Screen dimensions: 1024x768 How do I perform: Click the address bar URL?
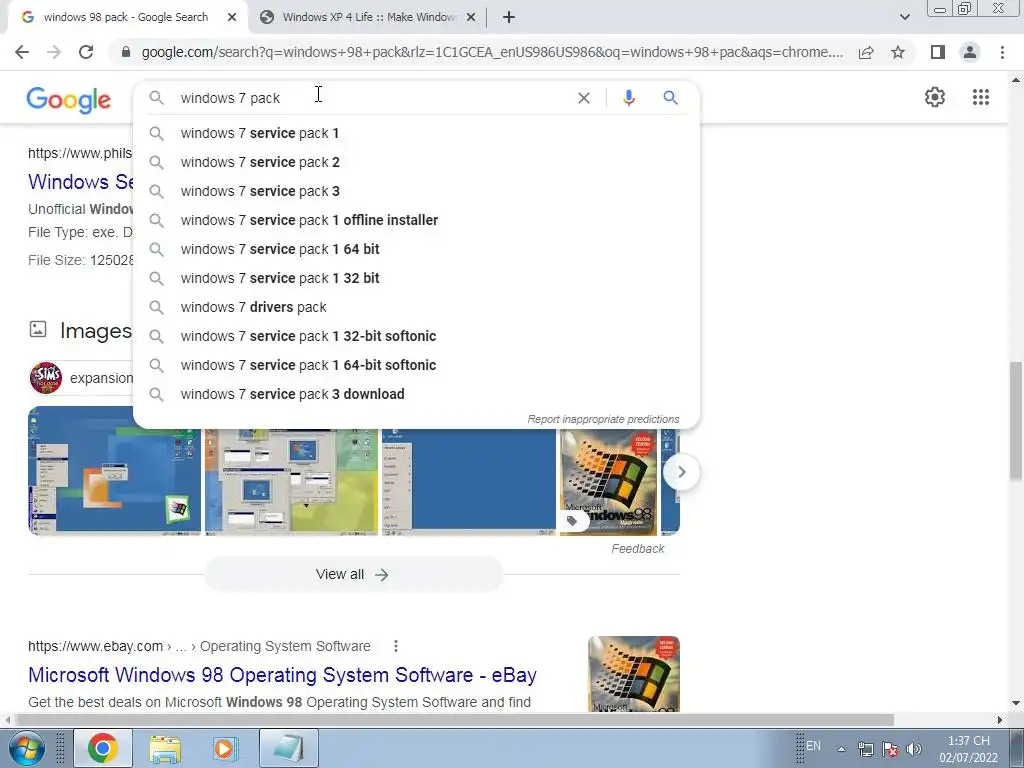(x=492, y=52)
